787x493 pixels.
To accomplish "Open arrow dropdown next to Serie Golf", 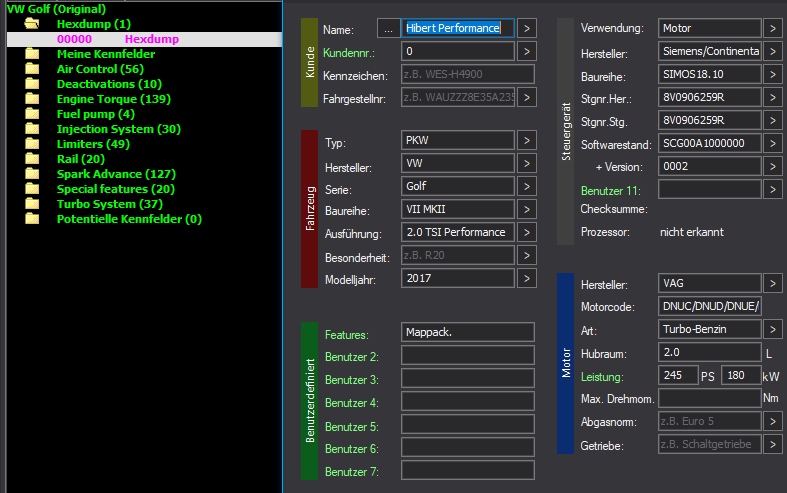I will point(527,186).
